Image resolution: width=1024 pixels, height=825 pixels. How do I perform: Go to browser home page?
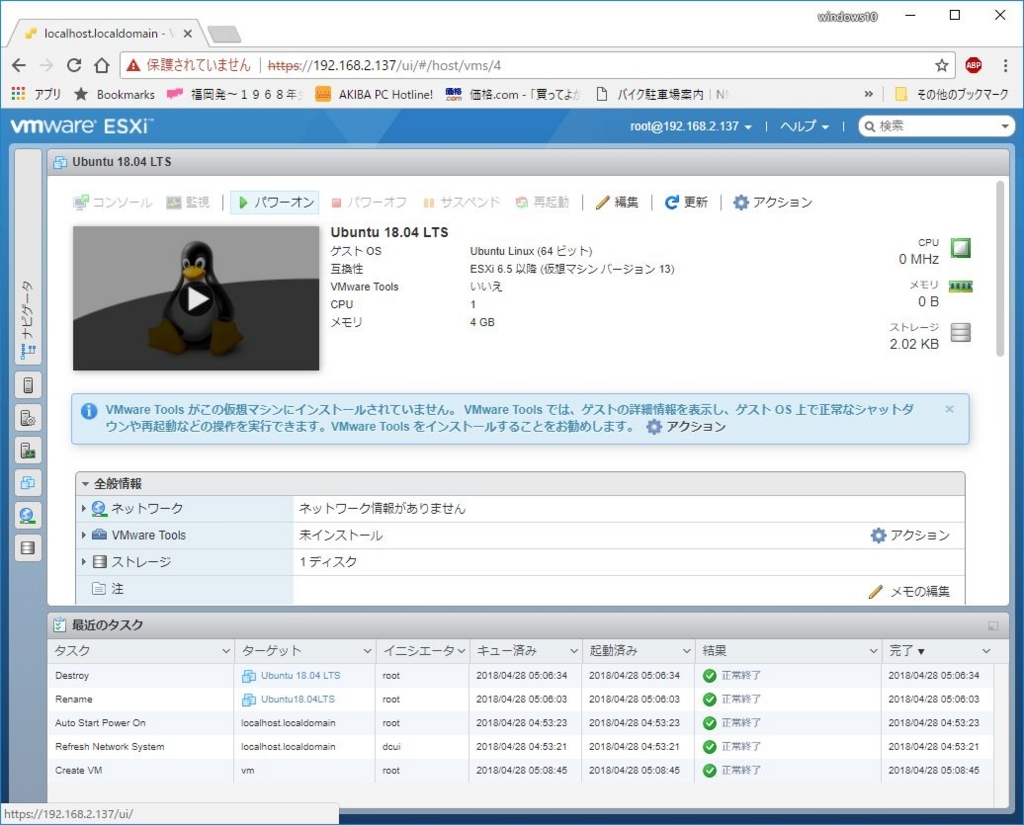[101, 65]
